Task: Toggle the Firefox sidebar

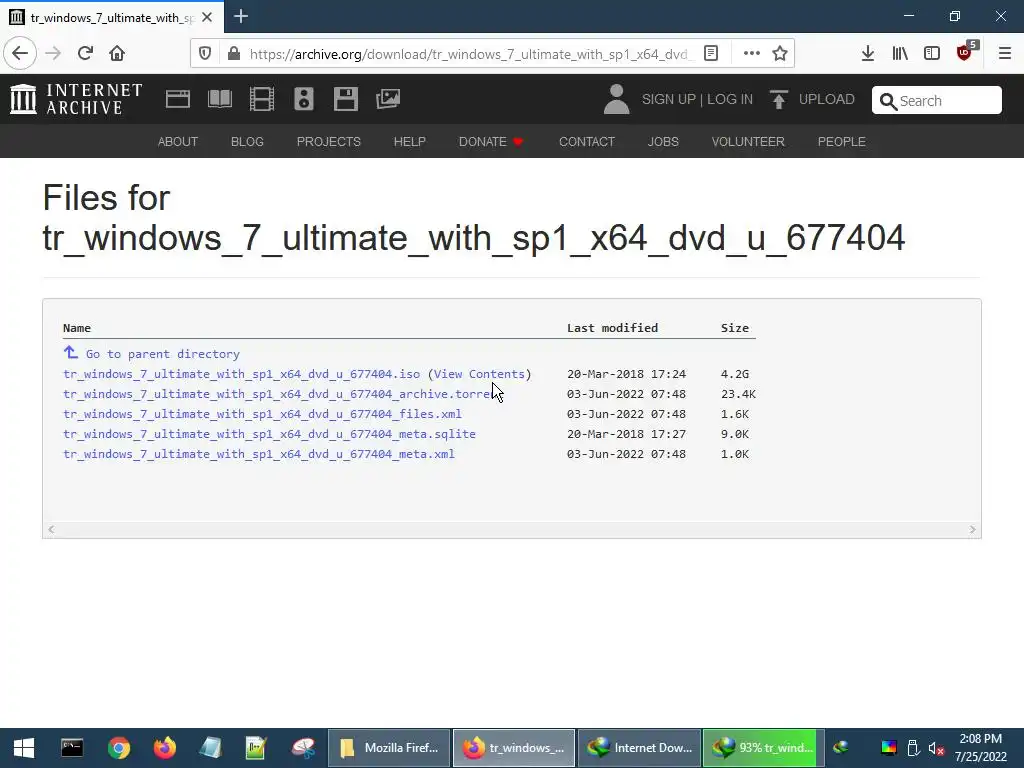Action: (932, 54)
